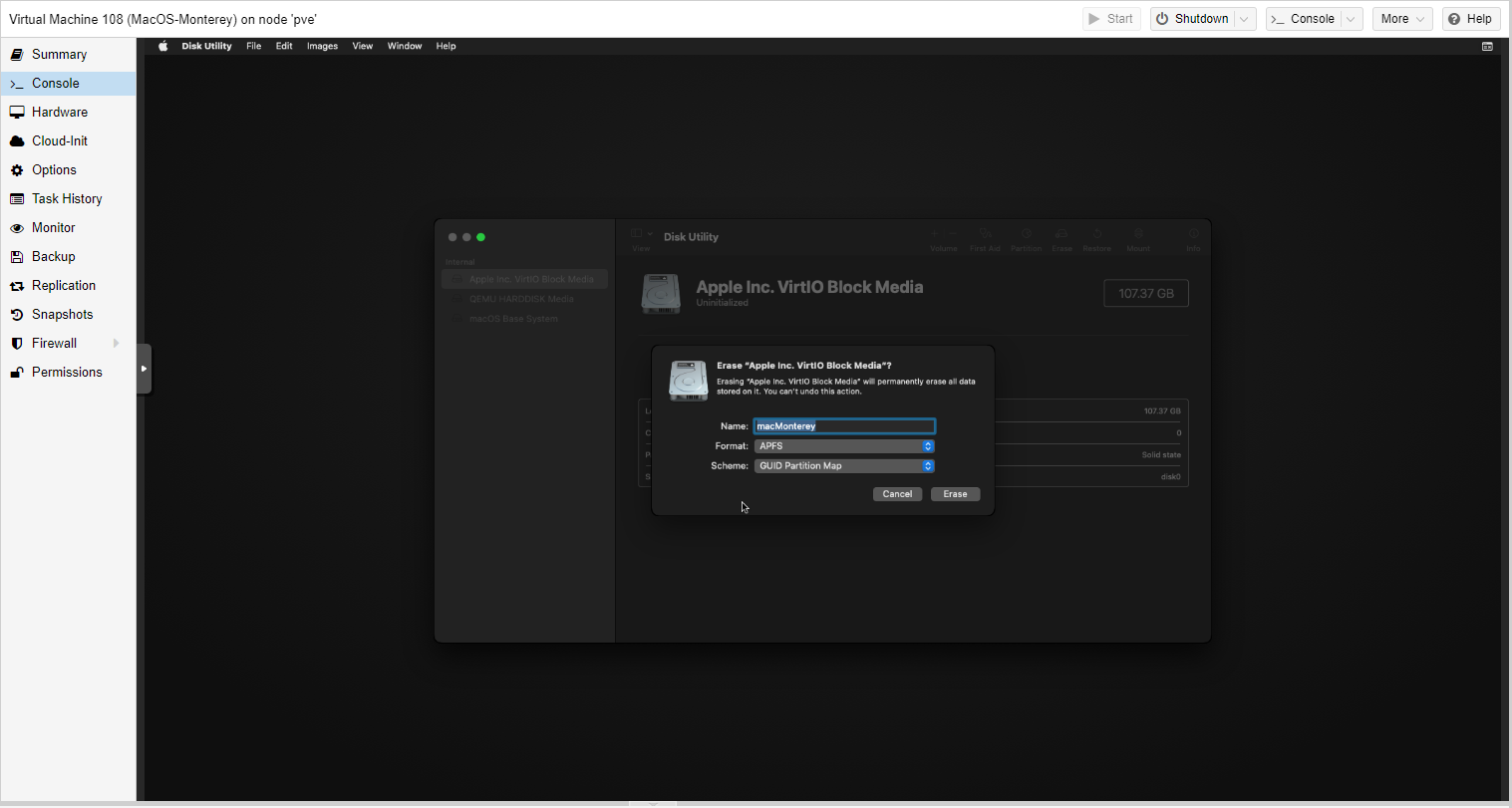Image resolution: width=1512 pixels, height=808 pixels.
Task: Open the Hardware section icon in sidebar
Action: [x=17, y=113]
